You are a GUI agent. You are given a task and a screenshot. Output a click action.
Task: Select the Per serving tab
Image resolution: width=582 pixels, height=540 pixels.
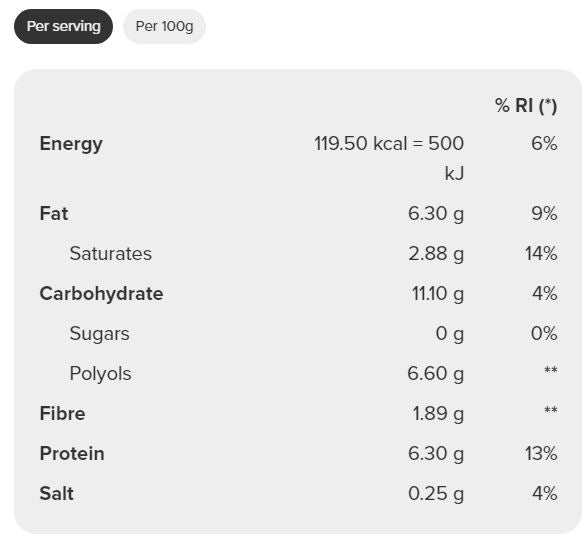click(63, 26)
